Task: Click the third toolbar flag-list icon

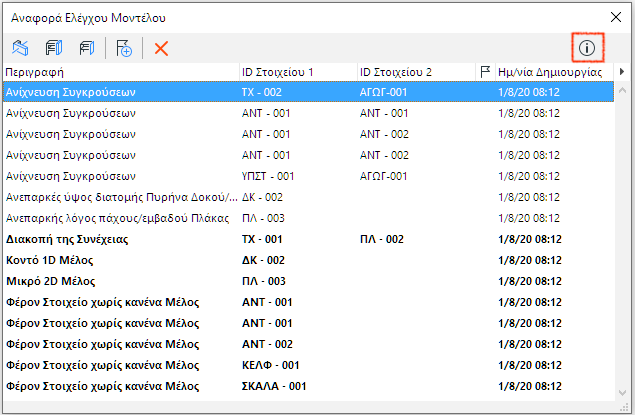Action: 87,48
